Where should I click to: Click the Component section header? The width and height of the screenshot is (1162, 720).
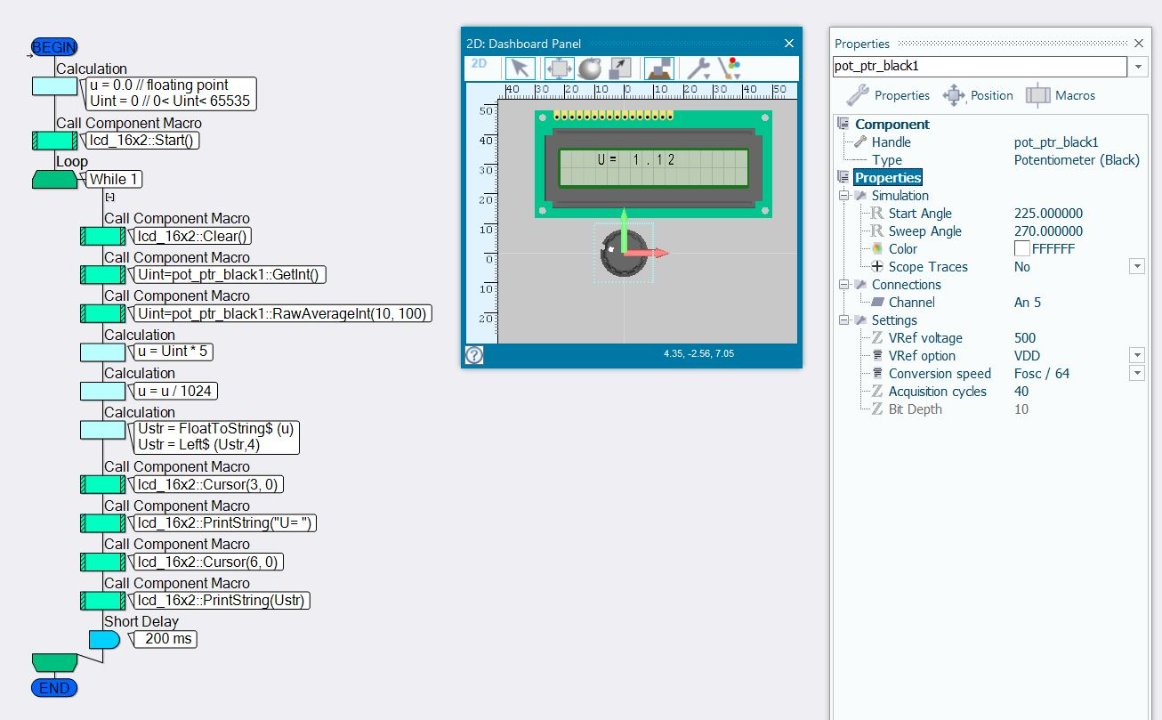(x=892, y=124)
